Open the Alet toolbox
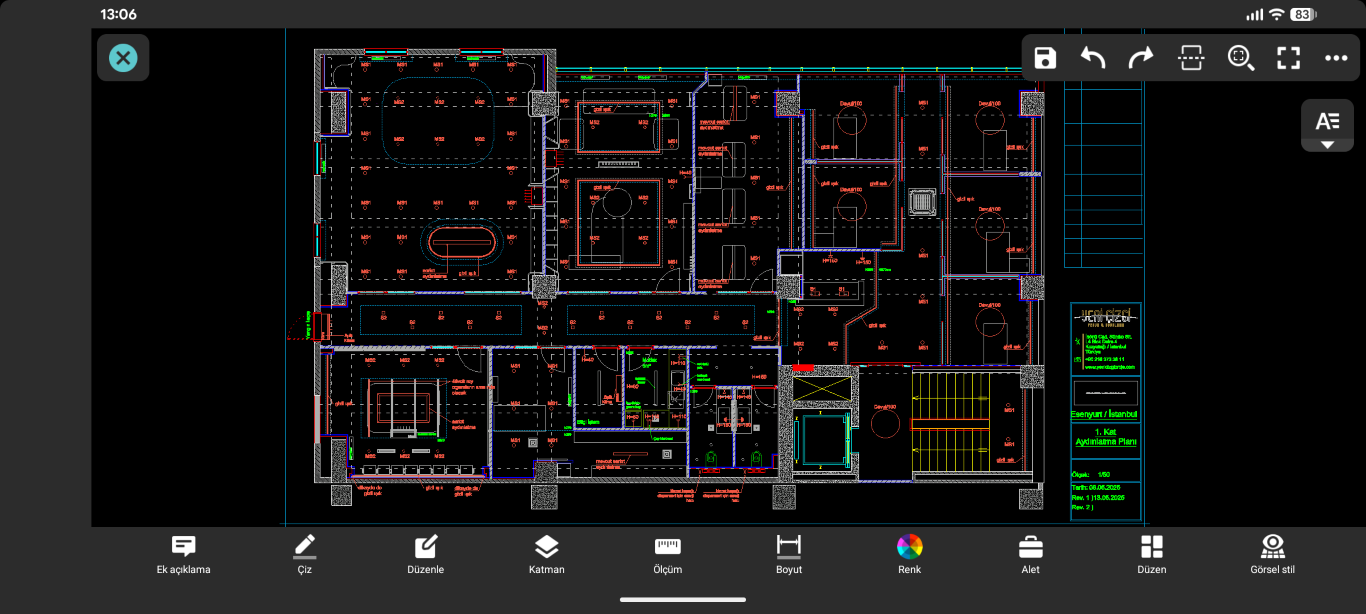The width and height of the screenshot is (1366, 614). click(1031, 555)
